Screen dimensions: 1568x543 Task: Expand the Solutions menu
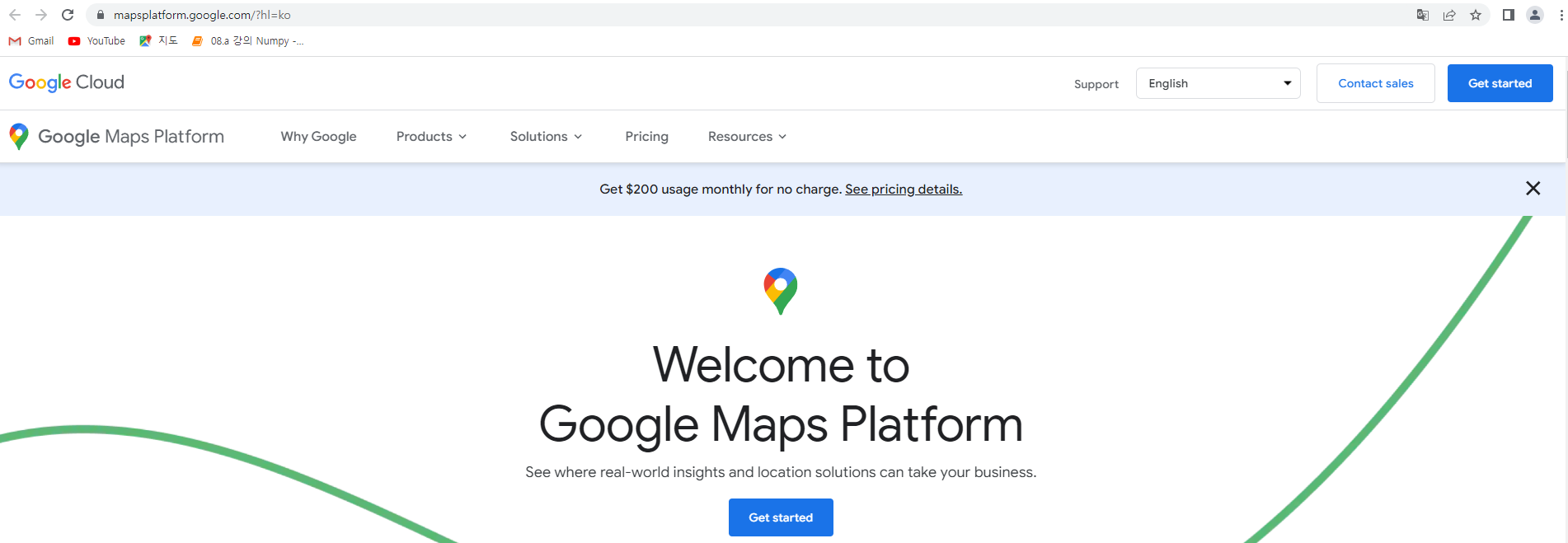pos(546,137)
